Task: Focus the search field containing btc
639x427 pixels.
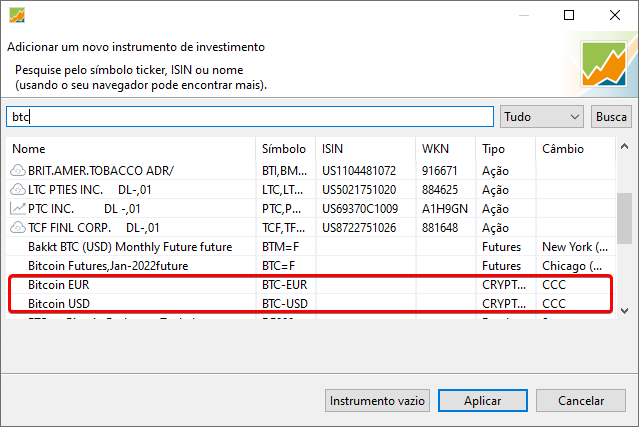Action: pos(250,117)
